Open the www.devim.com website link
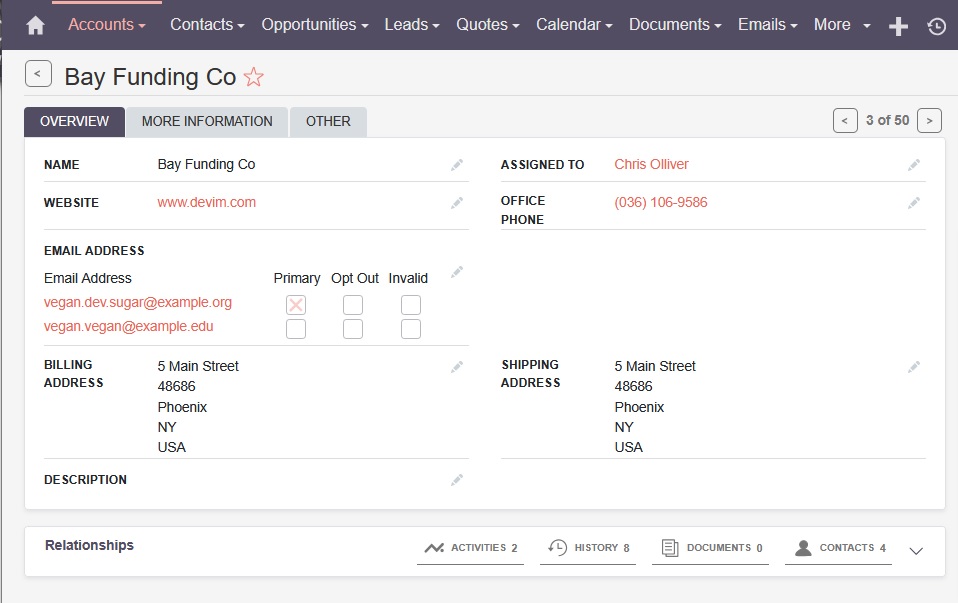Screen dimensions: 958x603 coord(207,202)
